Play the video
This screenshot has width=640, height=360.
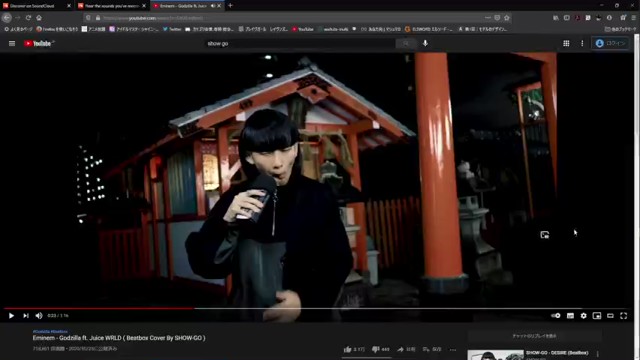click(11, 316)
